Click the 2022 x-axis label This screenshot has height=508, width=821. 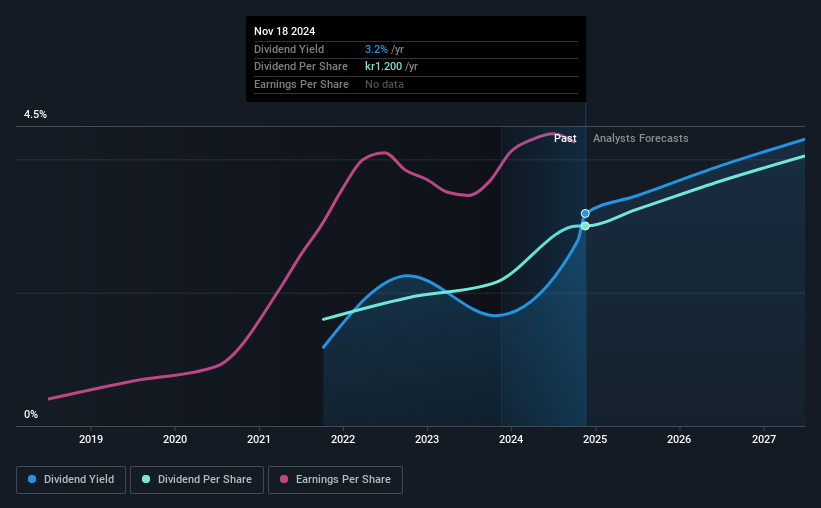click(x=343, y=439)
